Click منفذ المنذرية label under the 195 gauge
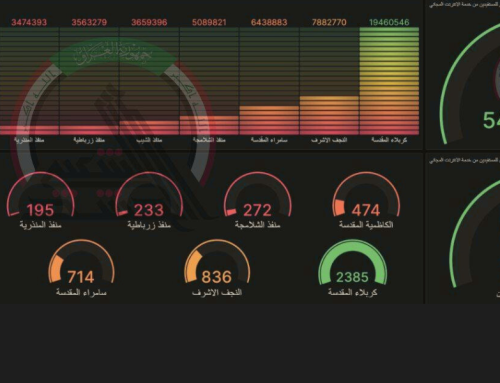Image resolution: width=500 pixels, height=383 pixels. 40,225
